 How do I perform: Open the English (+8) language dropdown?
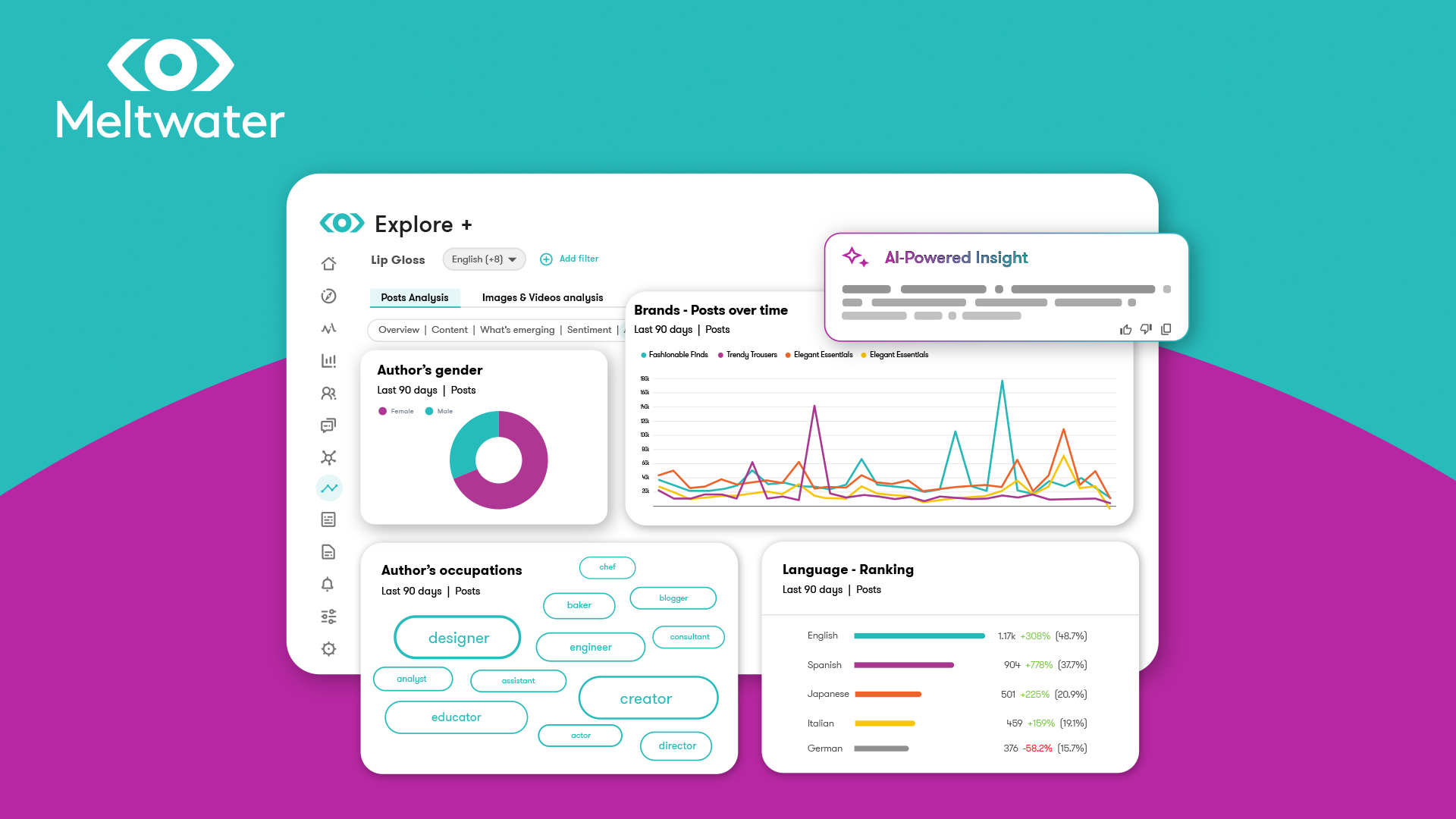484,259
